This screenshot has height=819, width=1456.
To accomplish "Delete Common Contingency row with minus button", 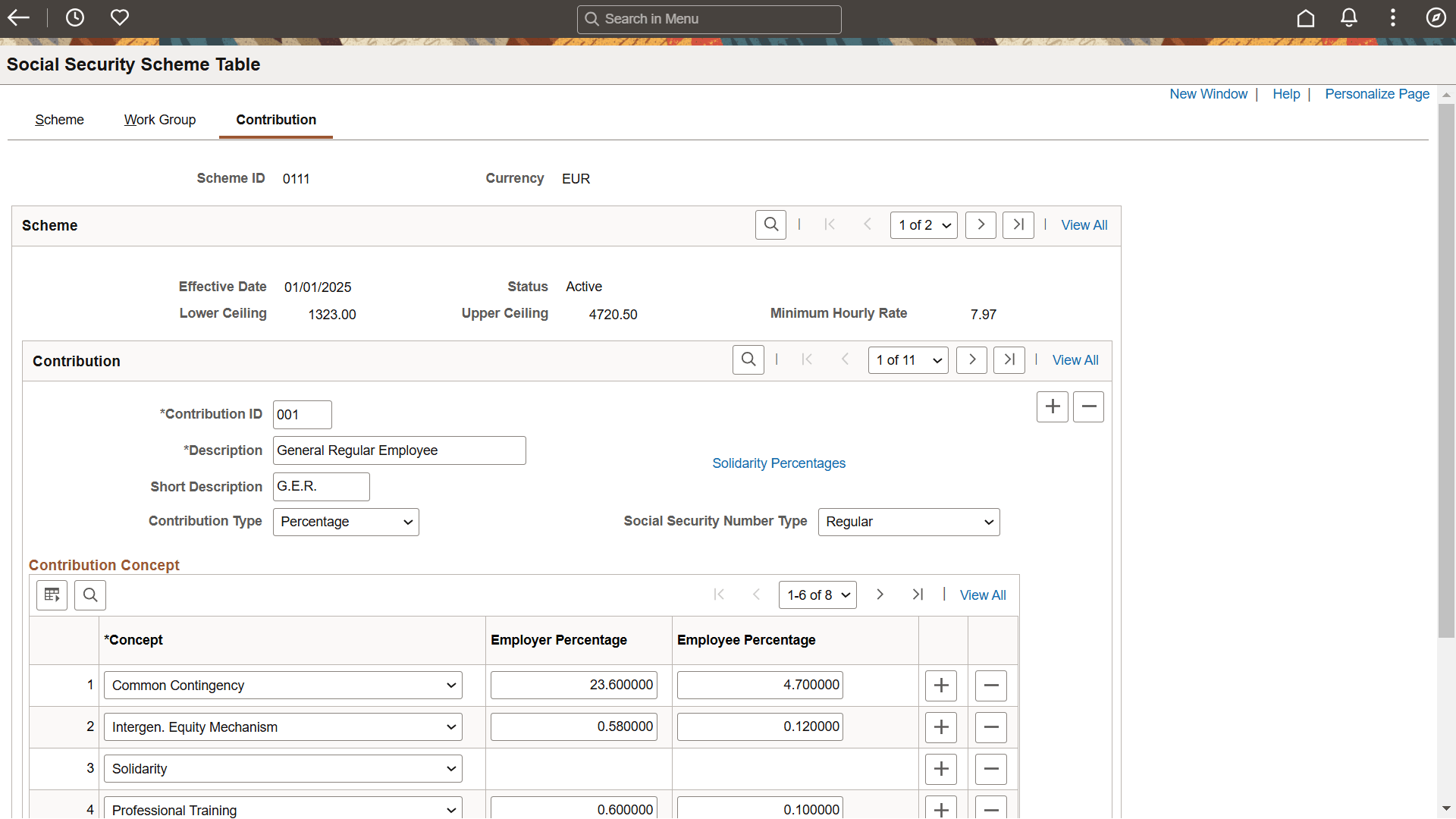I will click(x=990, y=686).
